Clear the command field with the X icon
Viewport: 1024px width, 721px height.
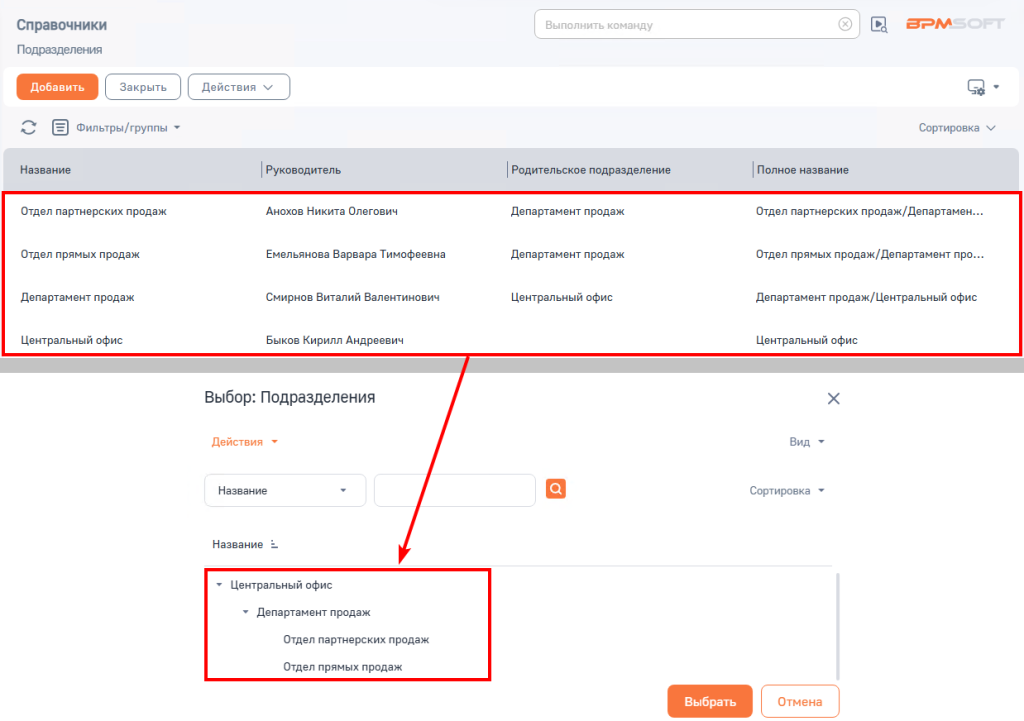(x=845, y=24)
